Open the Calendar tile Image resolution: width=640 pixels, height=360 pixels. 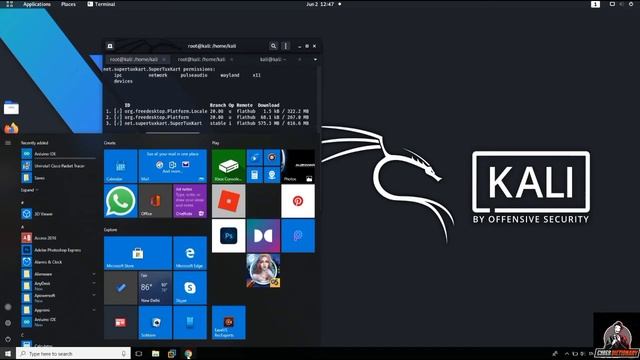click(120, 166)
